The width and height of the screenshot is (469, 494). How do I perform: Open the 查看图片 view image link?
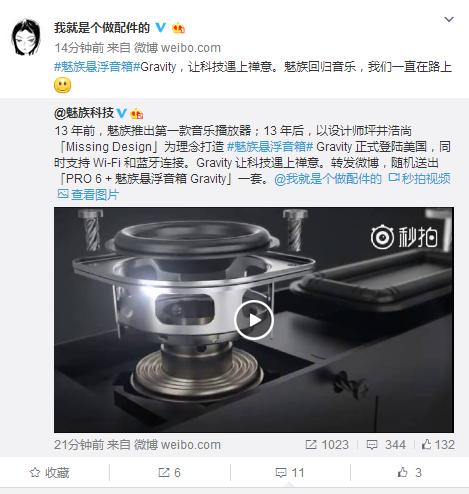click(88, 195)
